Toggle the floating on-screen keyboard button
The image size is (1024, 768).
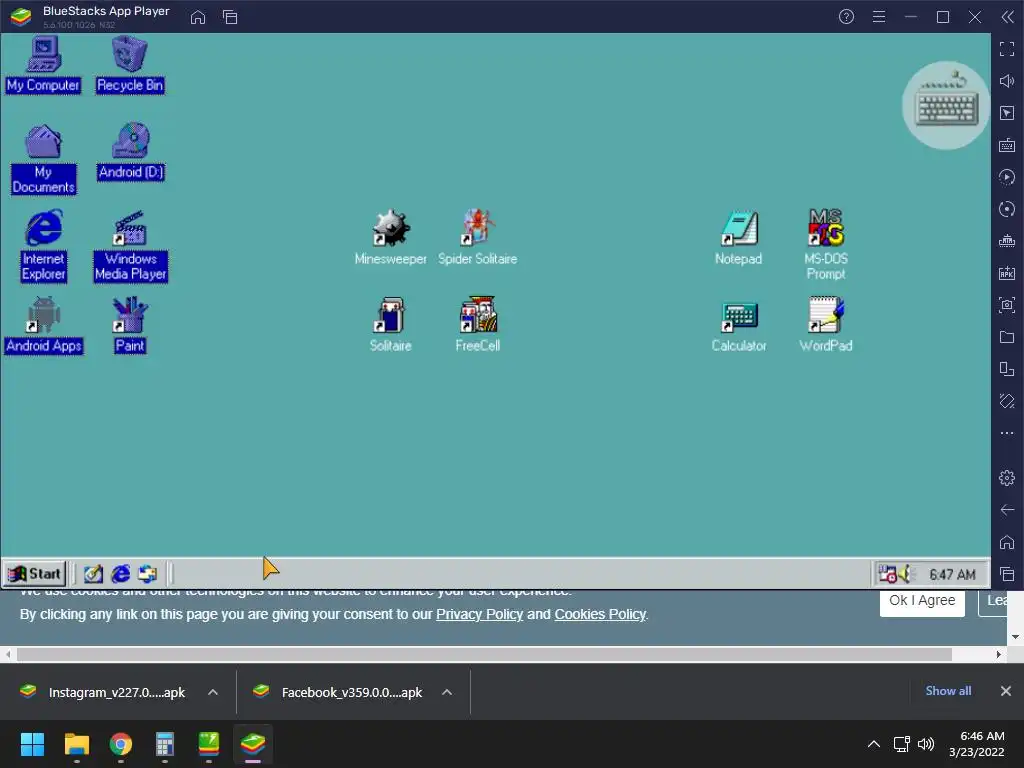(x=946, y=106)
